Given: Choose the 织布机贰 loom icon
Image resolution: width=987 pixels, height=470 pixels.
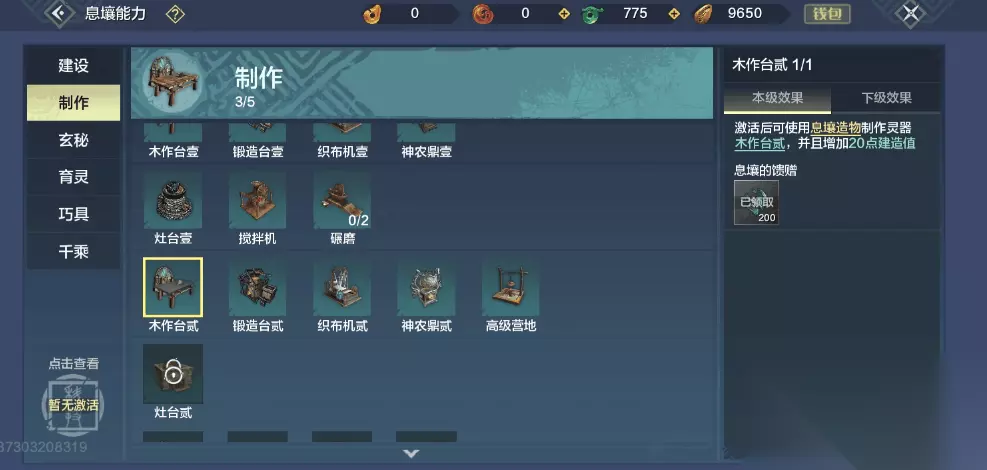Looking at the screenshot, I should coord(342,287).
